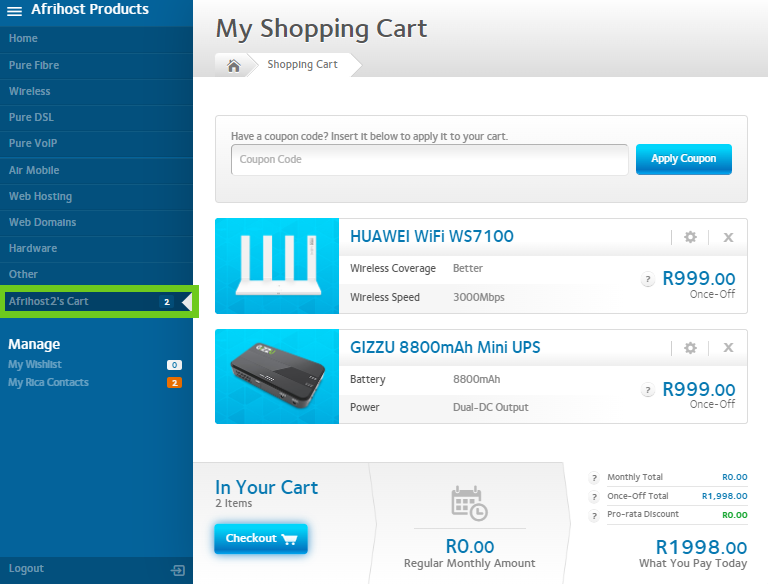
Task: Open Pure Fibre menu item
Action: click(x=34, y=65)
